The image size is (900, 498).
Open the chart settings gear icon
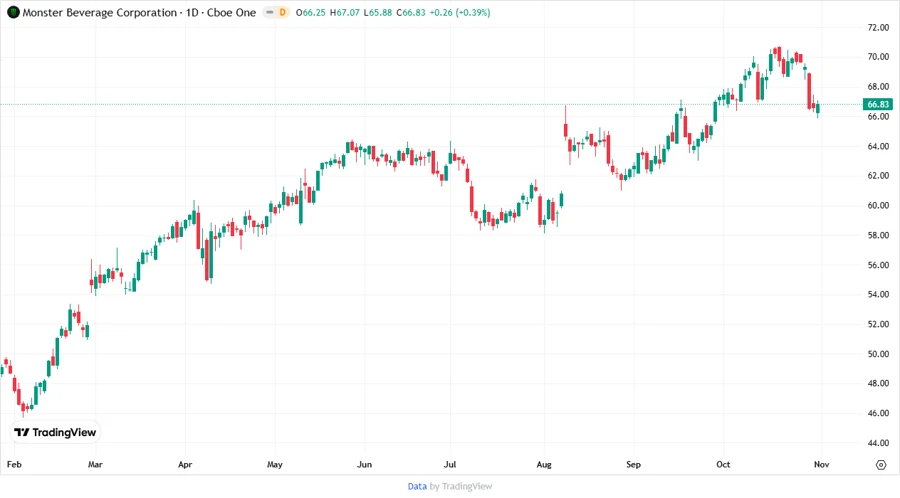881,465
